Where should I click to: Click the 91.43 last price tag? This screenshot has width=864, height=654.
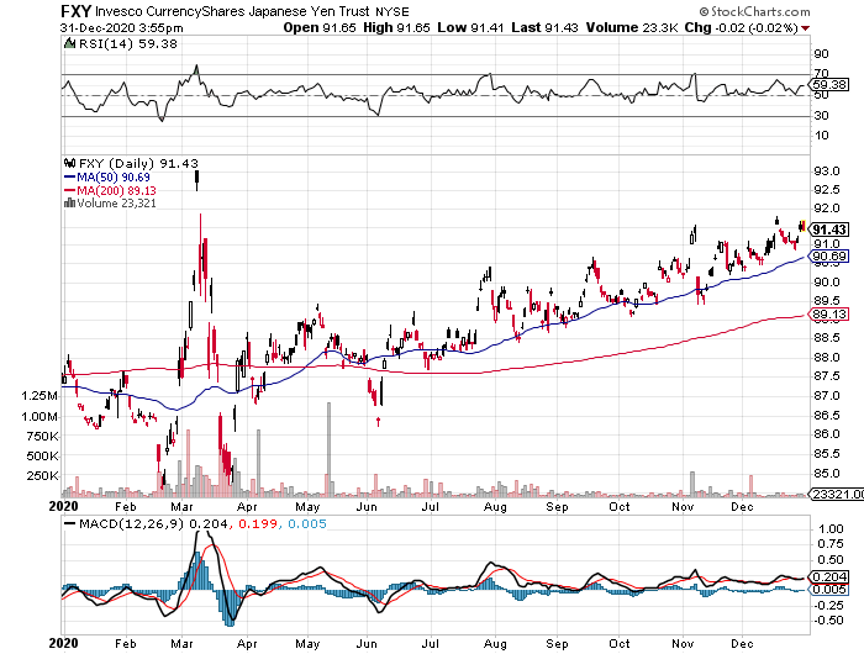(x=829, y=230)
